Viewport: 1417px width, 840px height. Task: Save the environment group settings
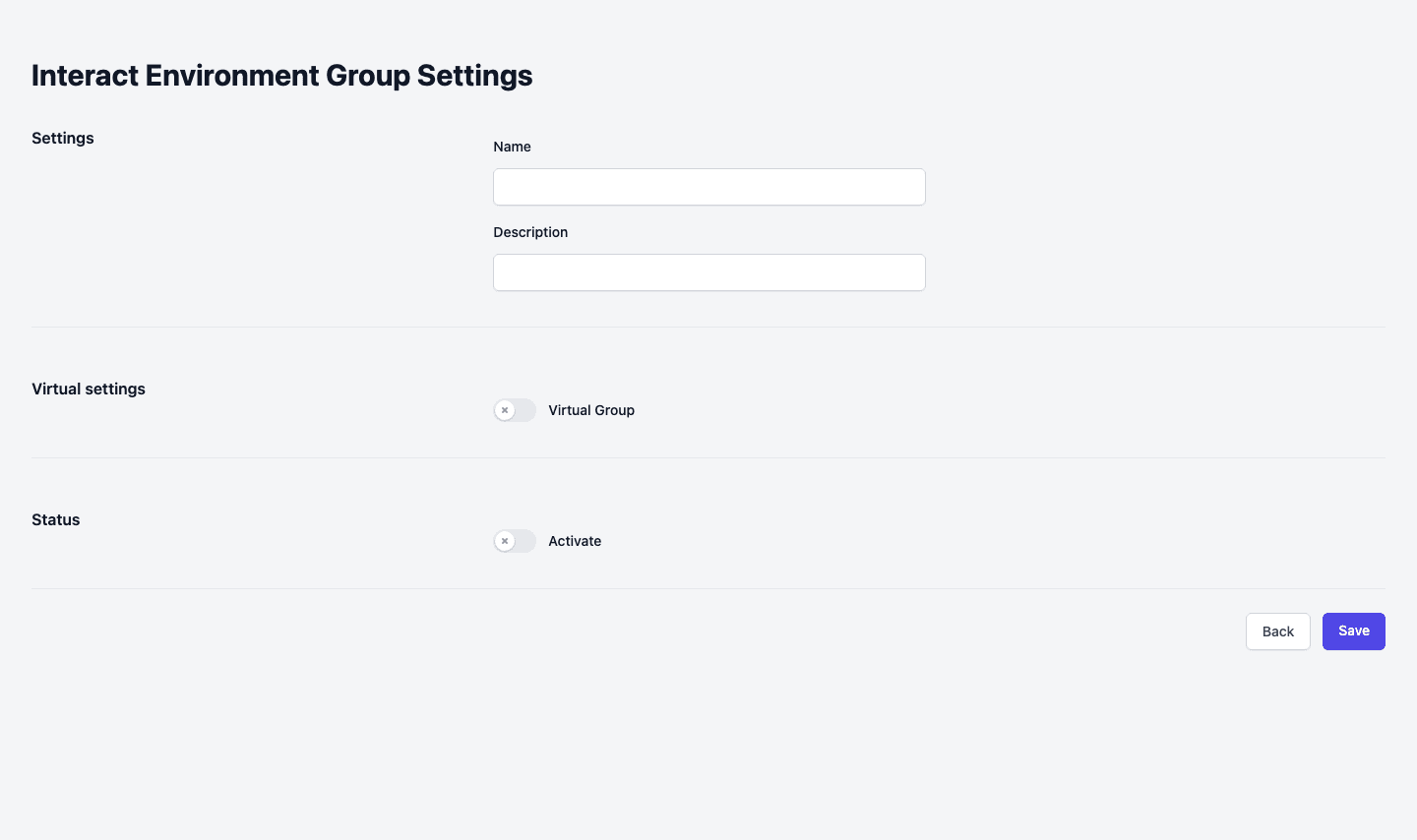point(1353,631)
